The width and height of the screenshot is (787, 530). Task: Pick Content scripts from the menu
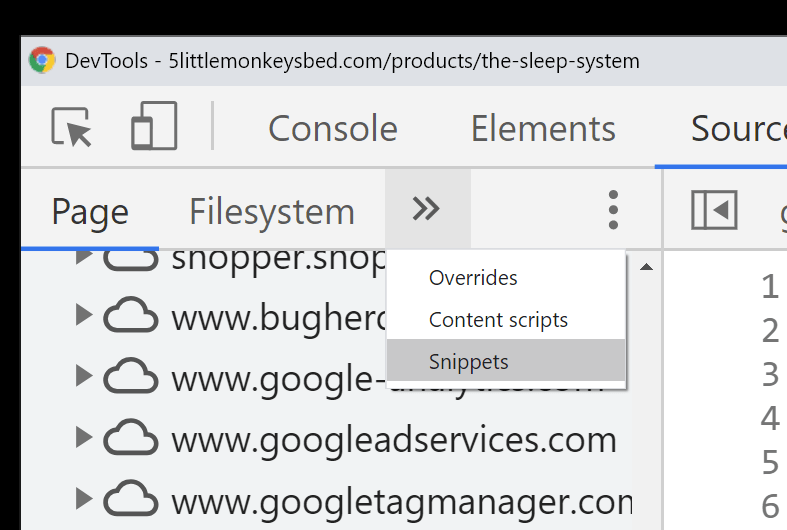click(x=498, y=320)
